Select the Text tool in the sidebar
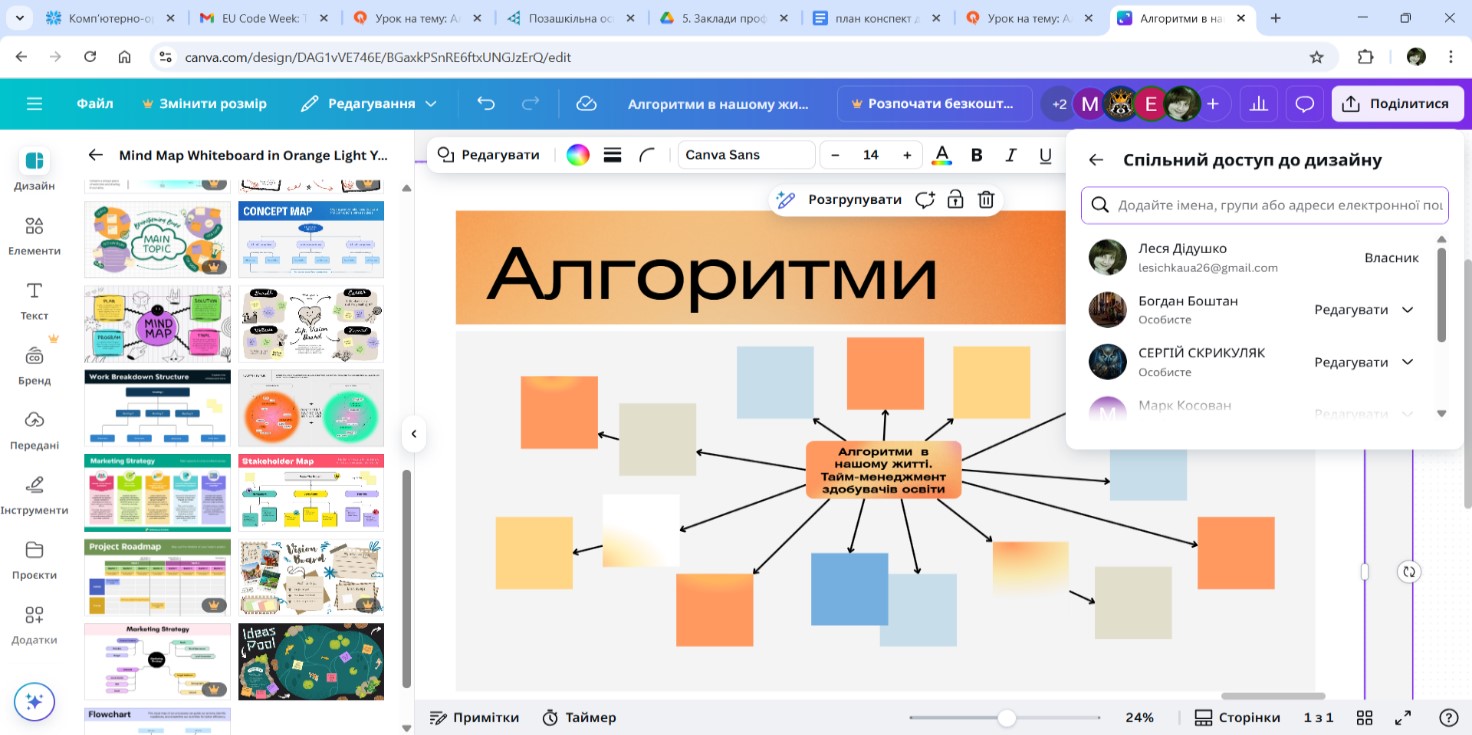The image size is (1472, 735). (34, 300)
